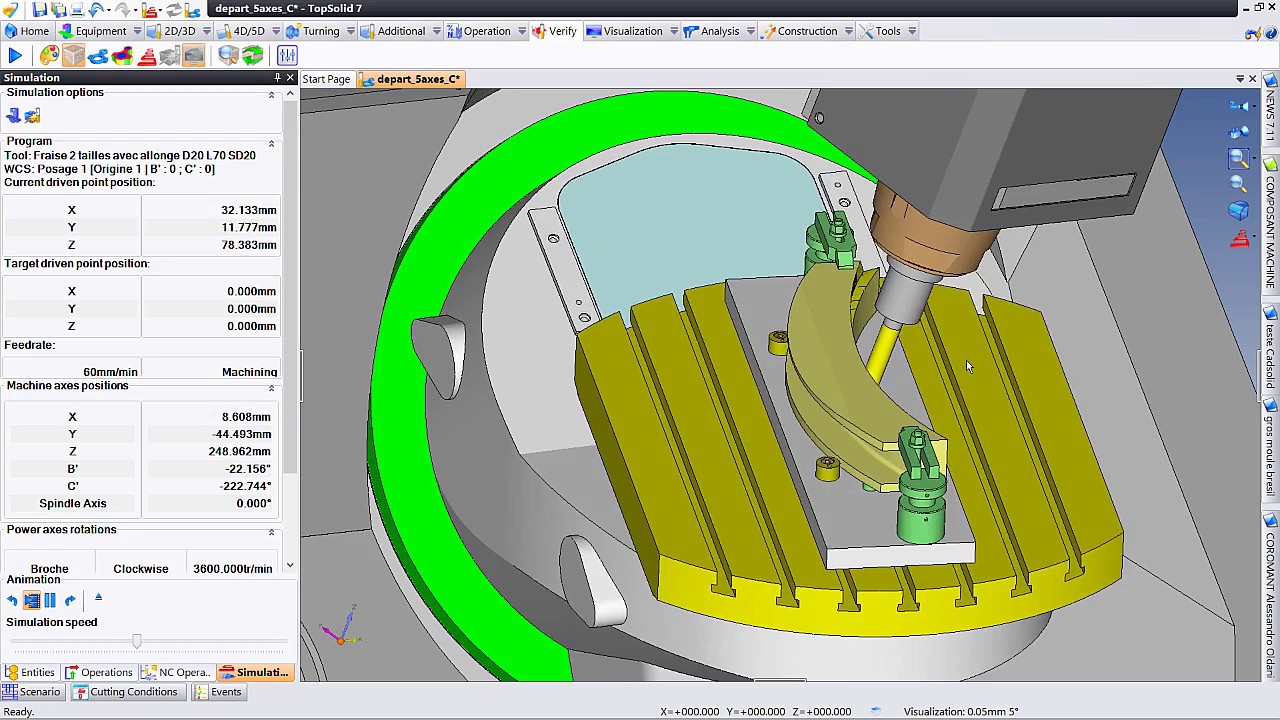Click the blue play simulation arrow in toolbar
The image size is (1280, 720).
[15, 56]
